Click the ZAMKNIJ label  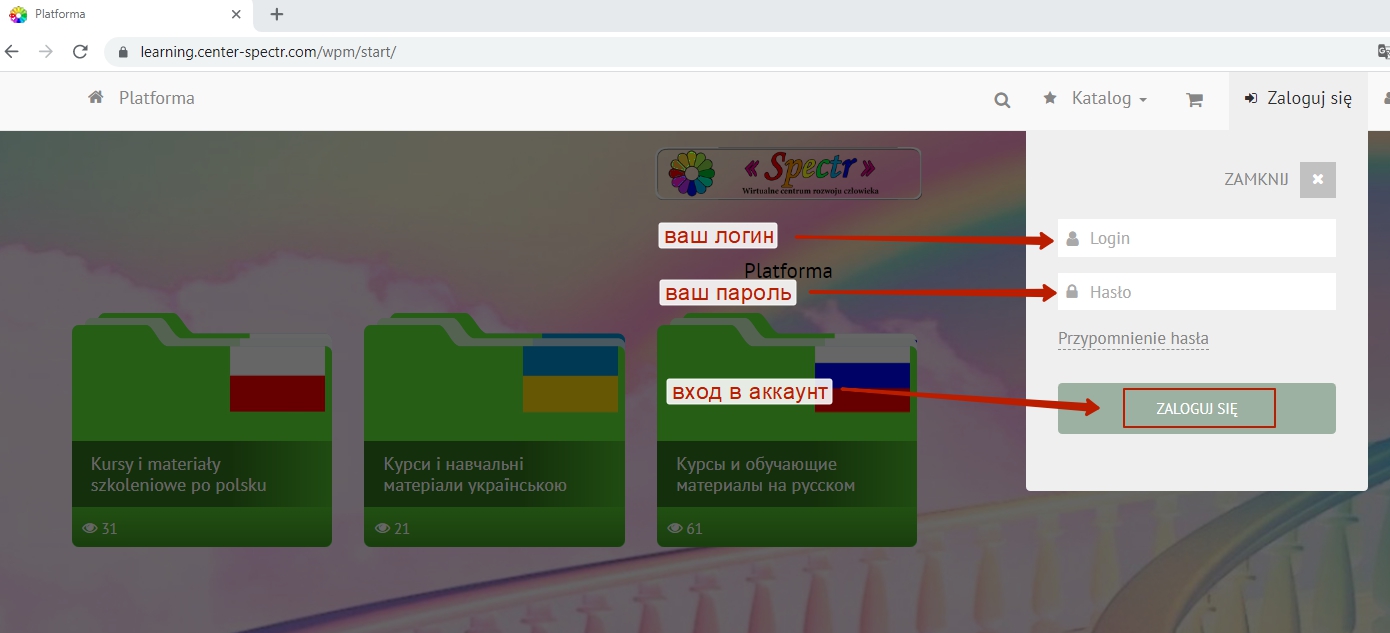(x=1256, y=180)
